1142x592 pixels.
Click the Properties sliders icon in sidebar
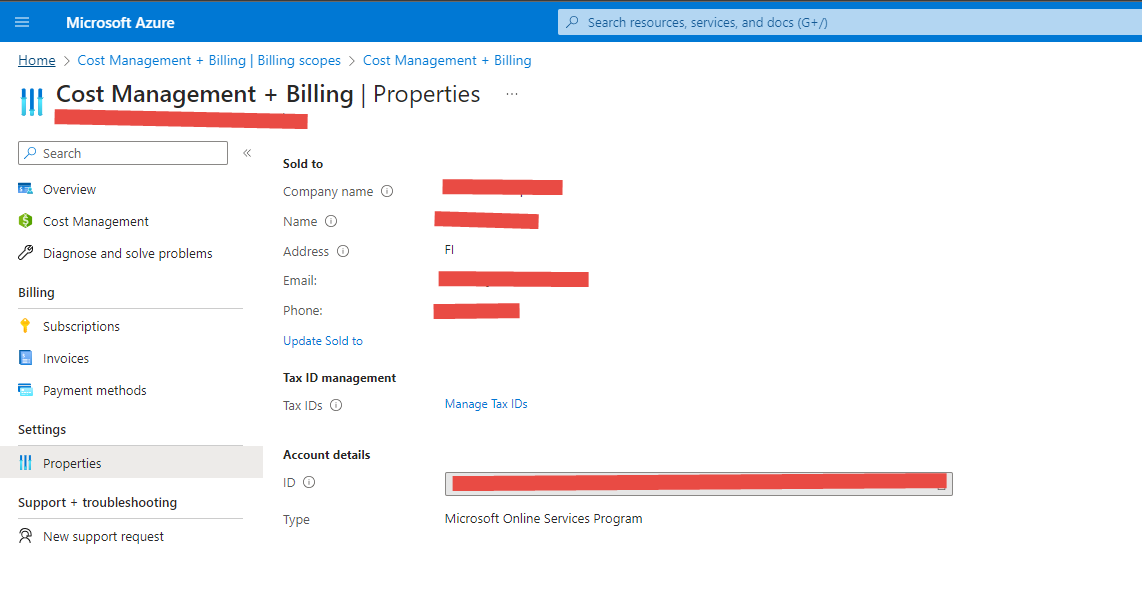coord(25,462)
